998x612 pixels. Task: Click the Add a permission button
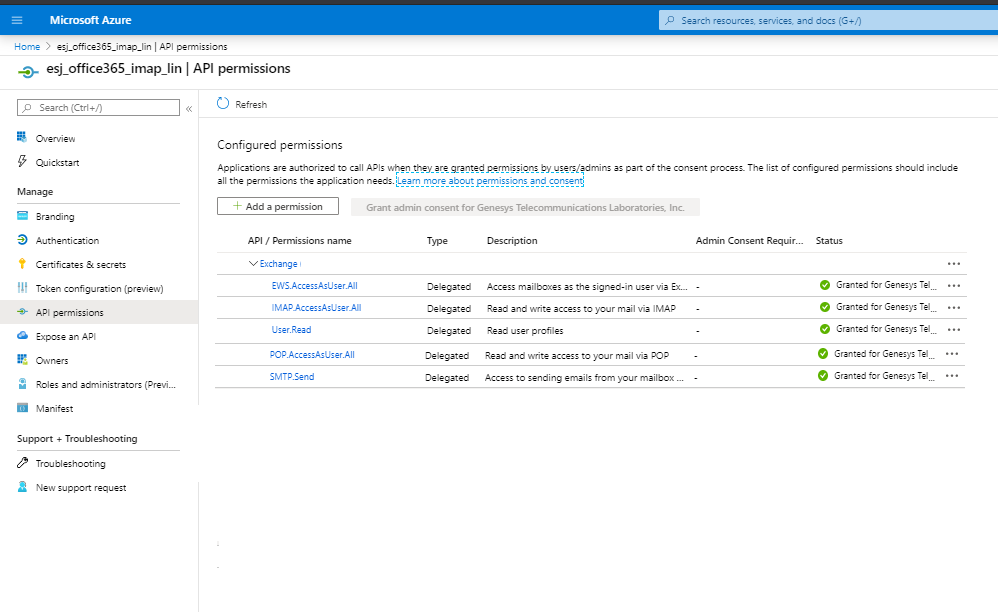278,207
